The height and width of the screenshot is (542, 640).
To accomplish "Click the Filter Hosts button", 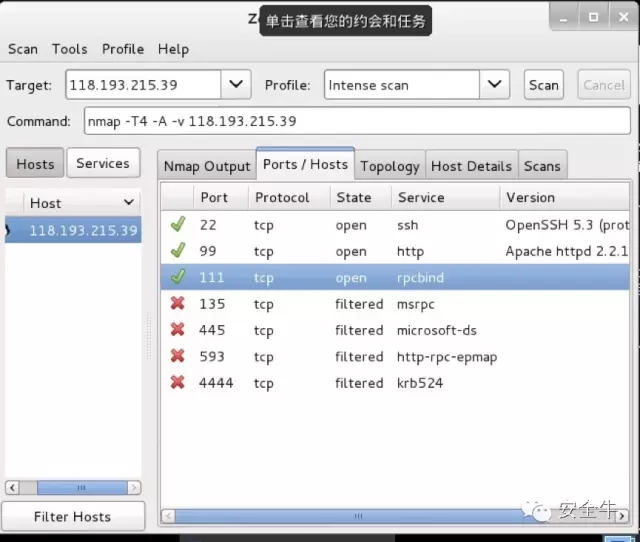I will pyautogui.click(x=73, y=516).
